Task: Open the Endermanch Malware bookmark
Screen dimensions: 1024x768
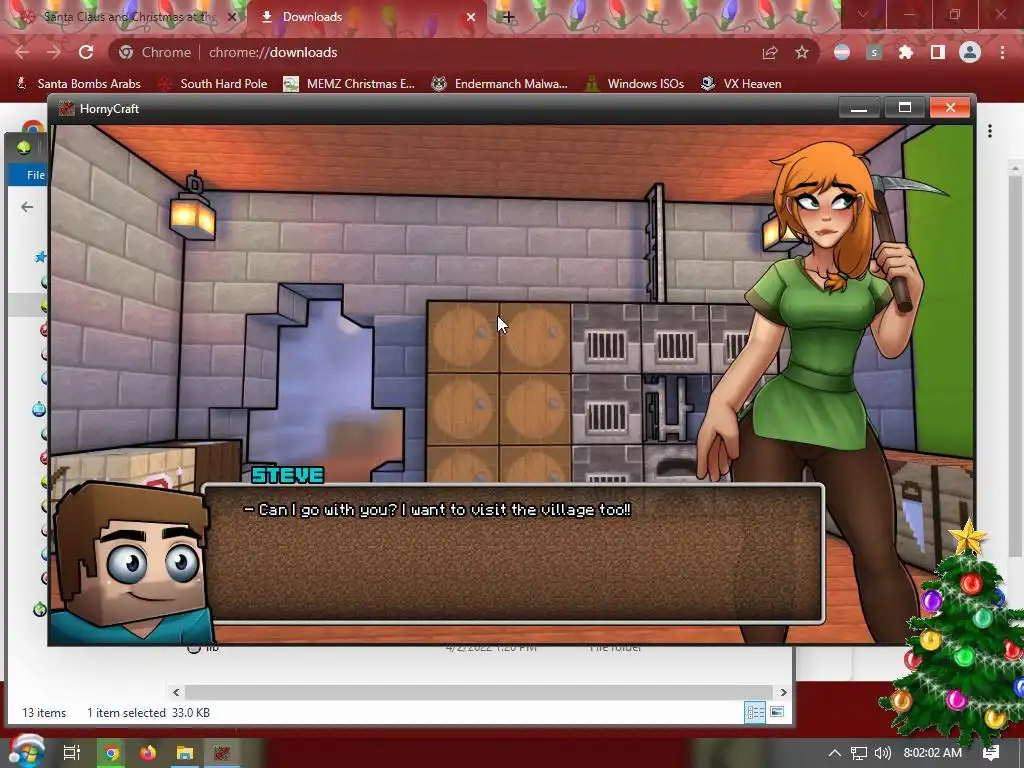Action: (499, 84)
